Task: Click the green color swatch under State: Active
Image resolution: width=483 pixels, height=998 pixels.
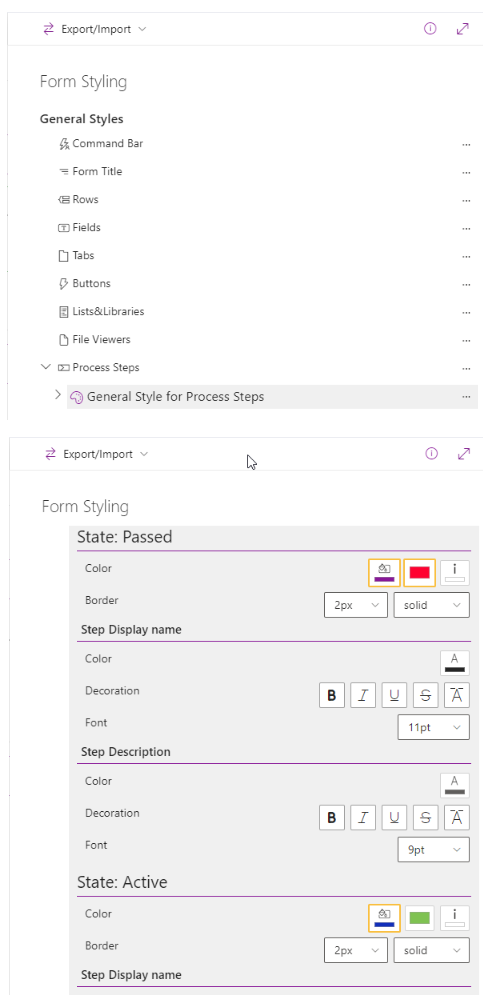Action: pos(419,918)
